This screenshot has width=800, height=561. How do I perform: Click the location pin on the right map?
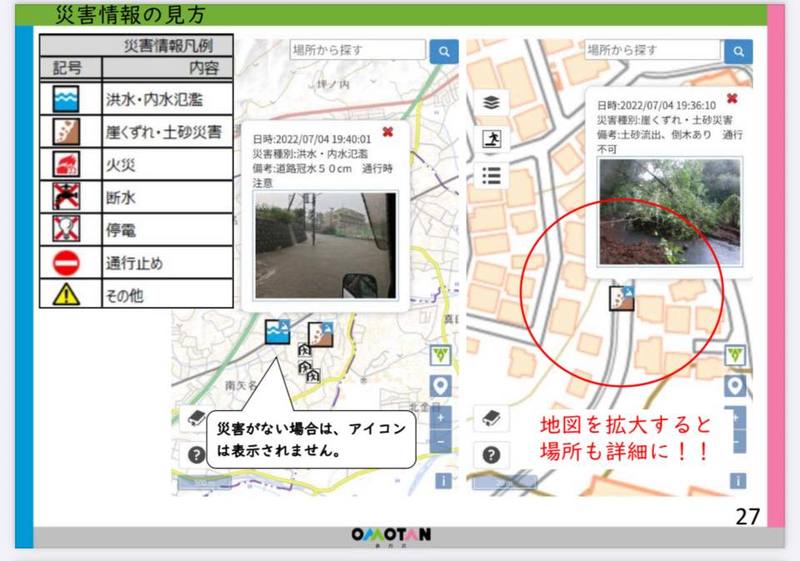tap(736, 386)
